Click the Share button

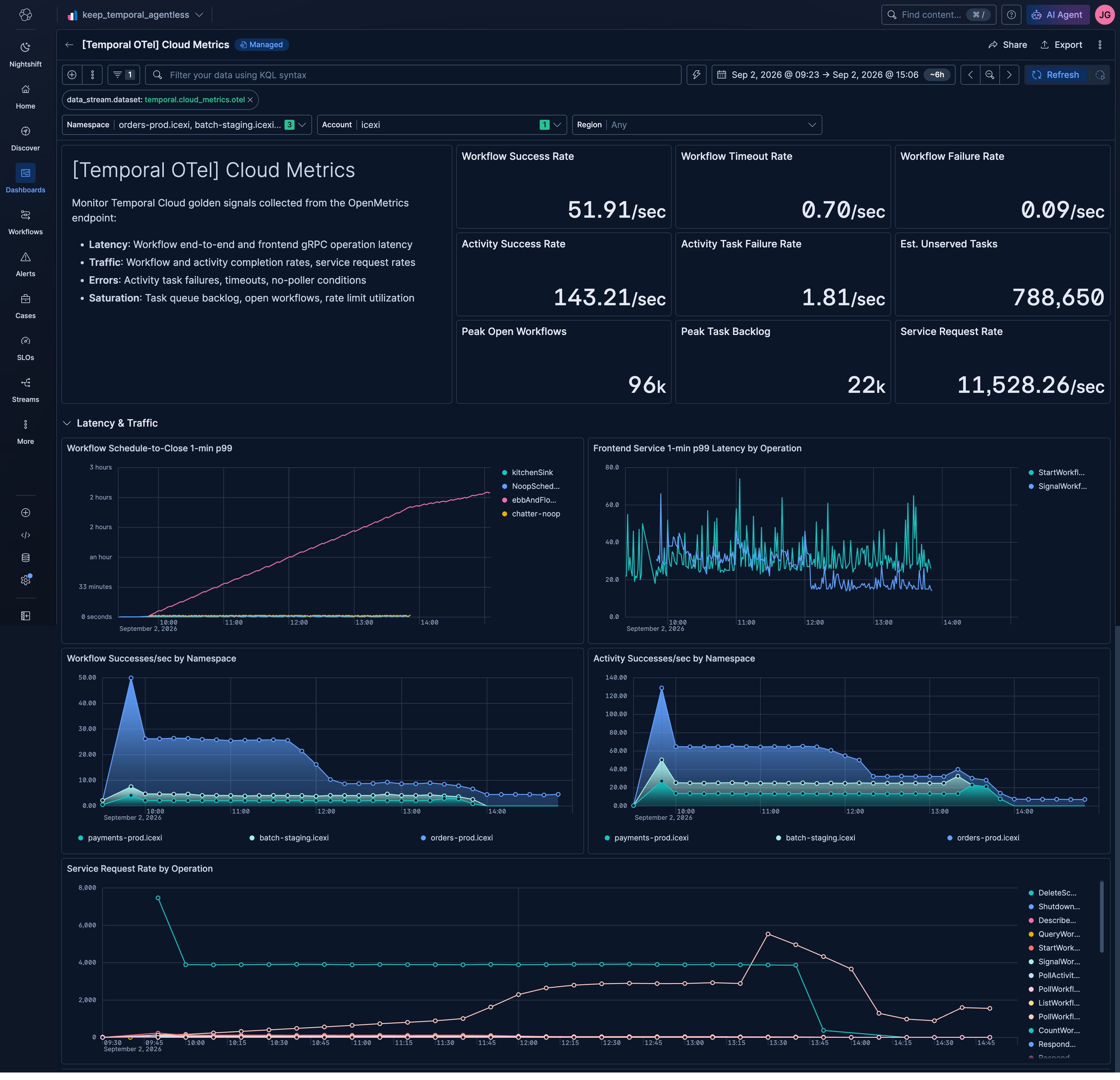tap(1007, 45)
